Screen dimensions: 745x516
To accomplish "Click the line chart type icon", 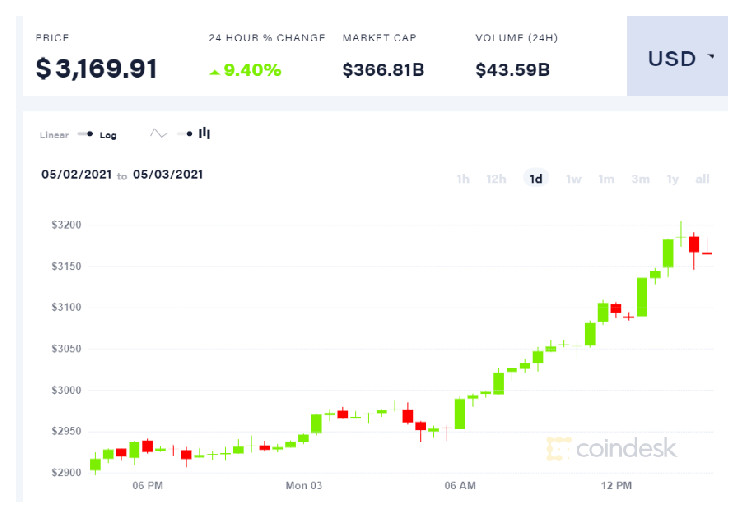I will pyautogui.click(x=159, y=133).
